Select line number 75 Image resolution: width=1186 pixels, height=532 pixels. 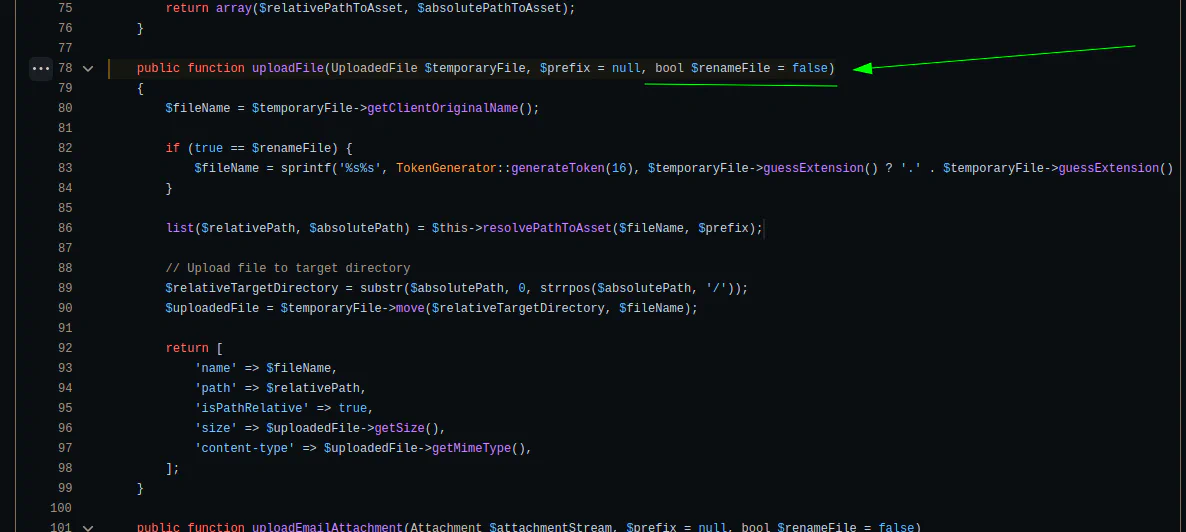click(x=65, y=8)
